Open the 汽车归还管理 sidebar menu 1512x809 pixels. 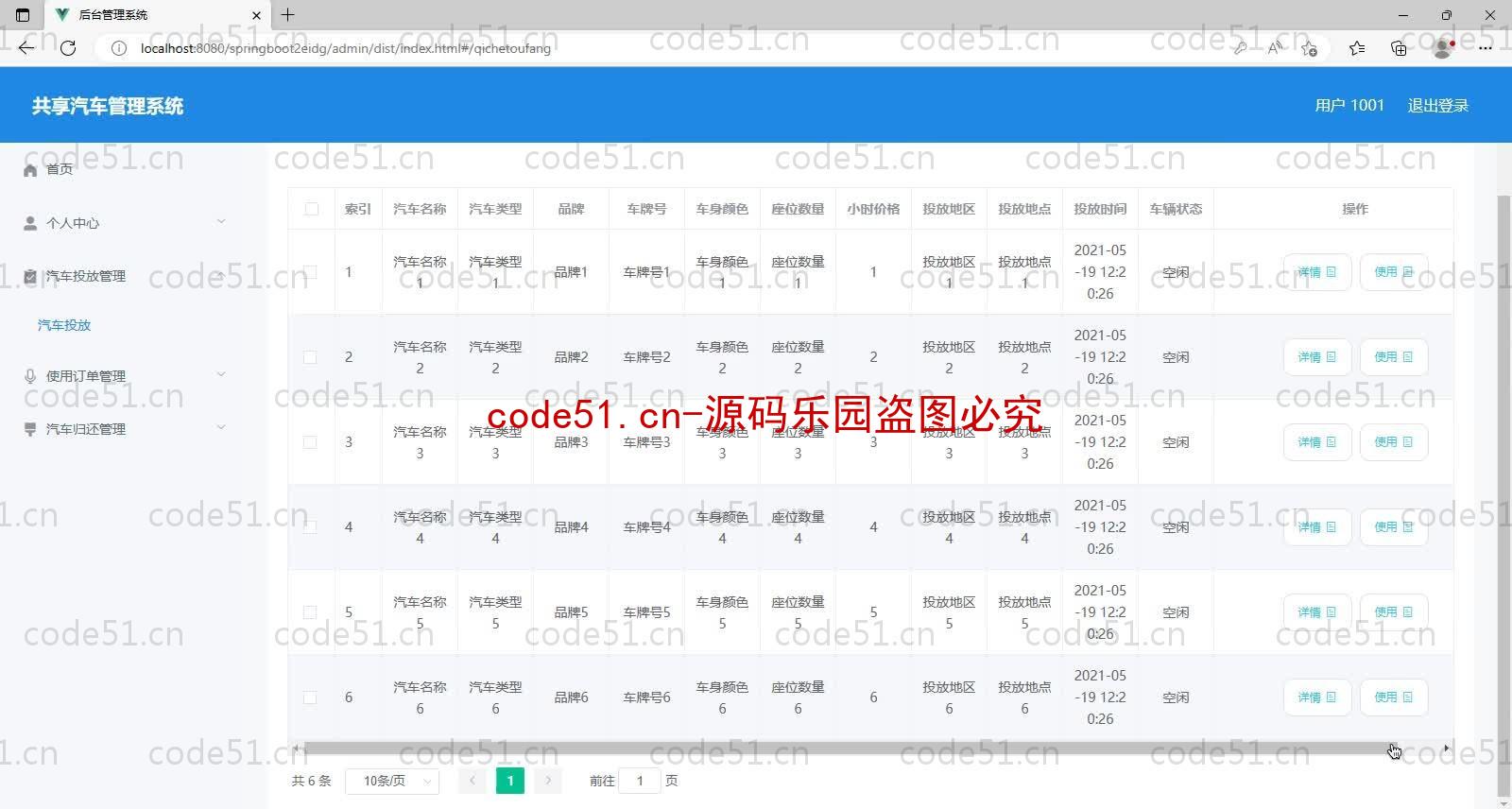(86, 429)
